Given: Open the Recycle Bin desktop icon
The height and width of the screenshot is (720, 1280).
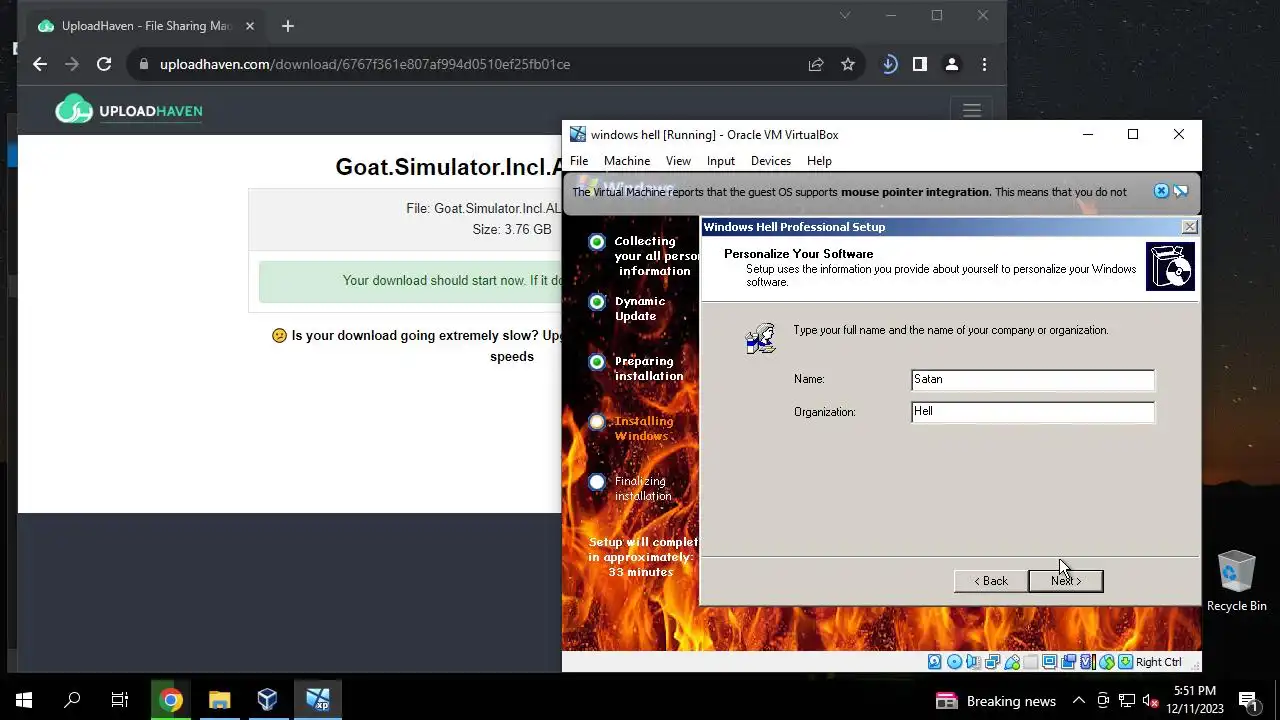Looking at the screenshot, I should (1237, 581).
